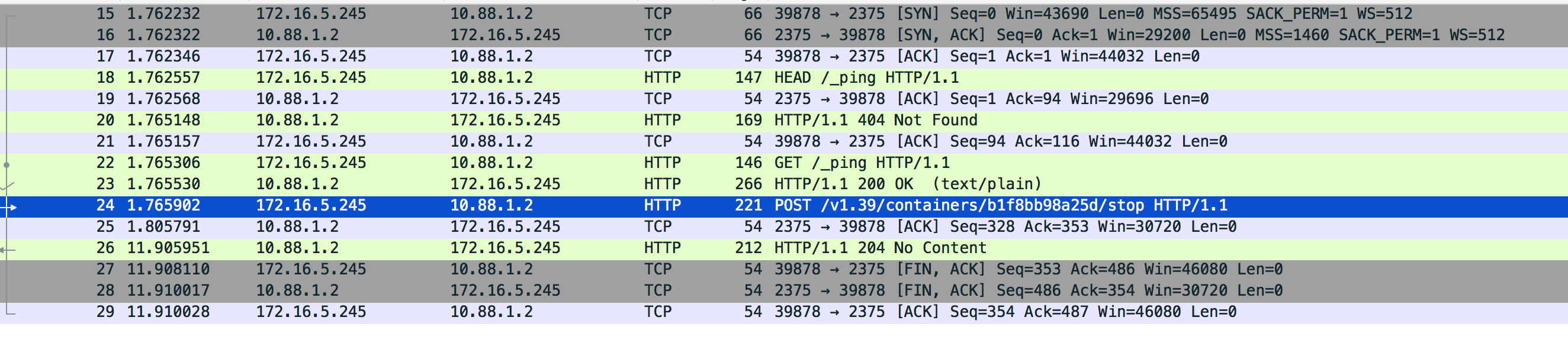This screenshot has width=1568, height=343.
Task: Click the highlighted POST containers stop packet
Action: point(784,206)
